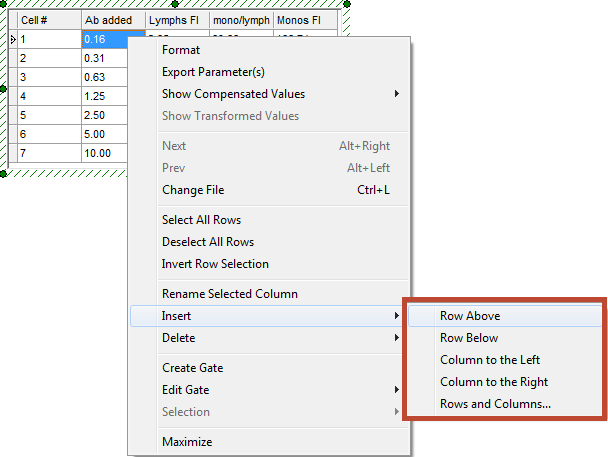Open the Delete submenu
This screenshot has height=457, width=608.
point(178,338)
